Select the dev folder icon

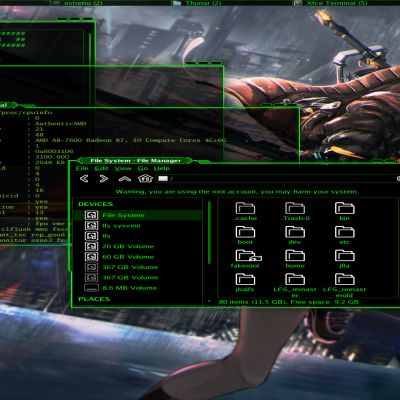click(x=295, y=232)
